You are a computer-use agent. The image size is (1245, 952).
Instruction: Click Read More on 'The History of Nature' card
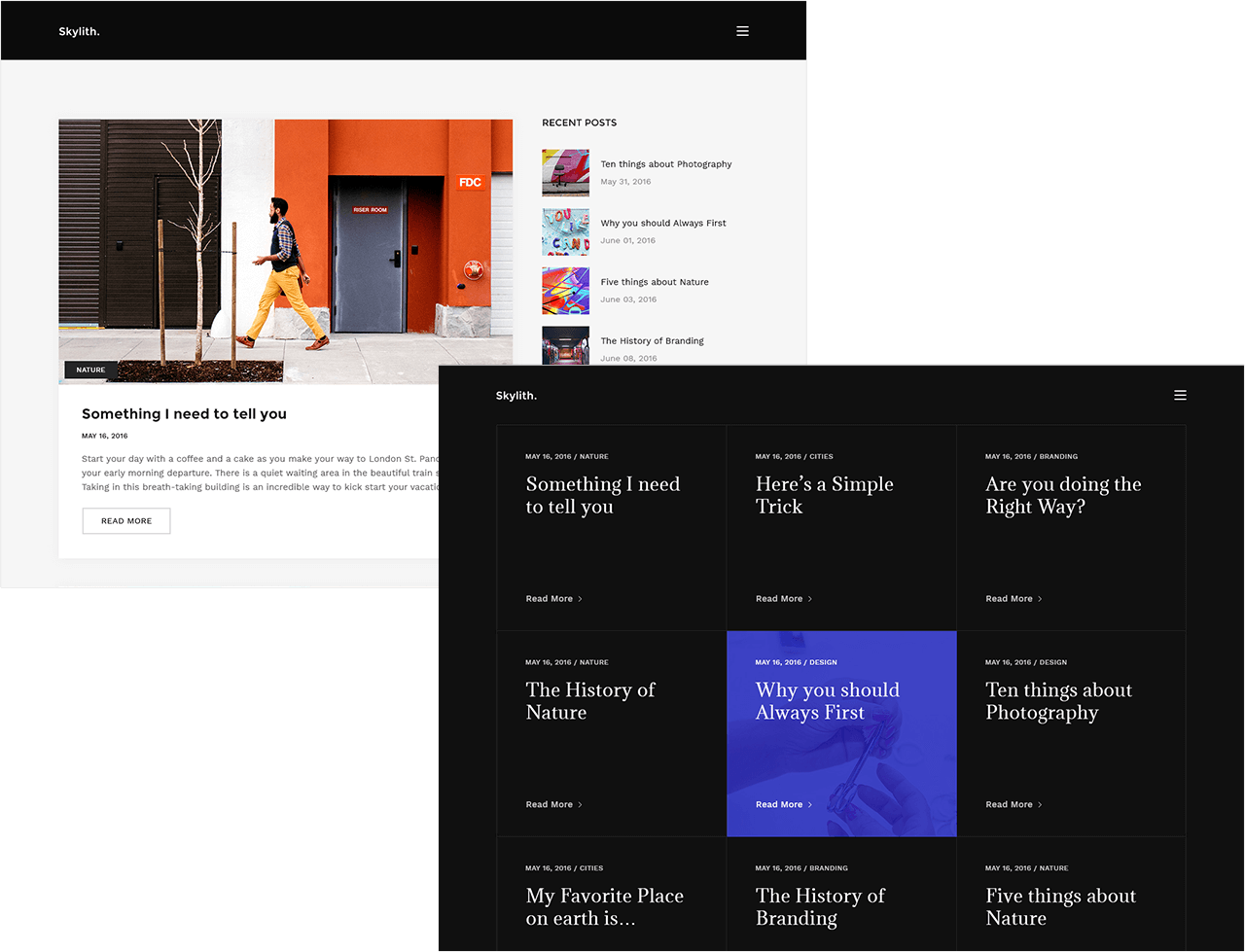[x=553, y=805]
